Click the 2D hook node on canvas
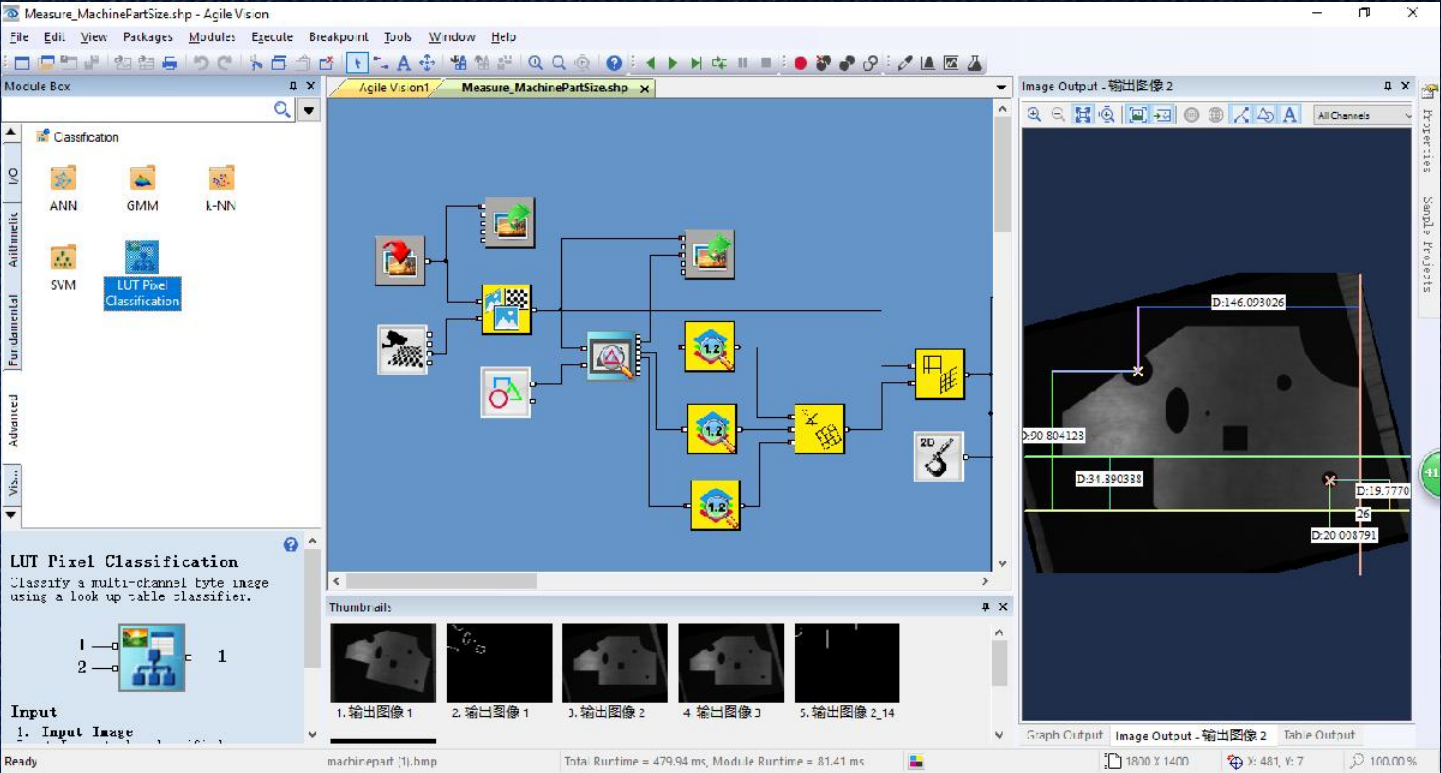 click(939, 457)
